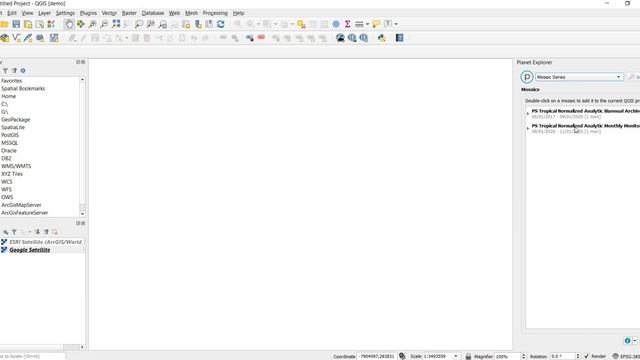Click the map tips speech bubble icon
The image size is (640, 360).
[x=376, y=24]
